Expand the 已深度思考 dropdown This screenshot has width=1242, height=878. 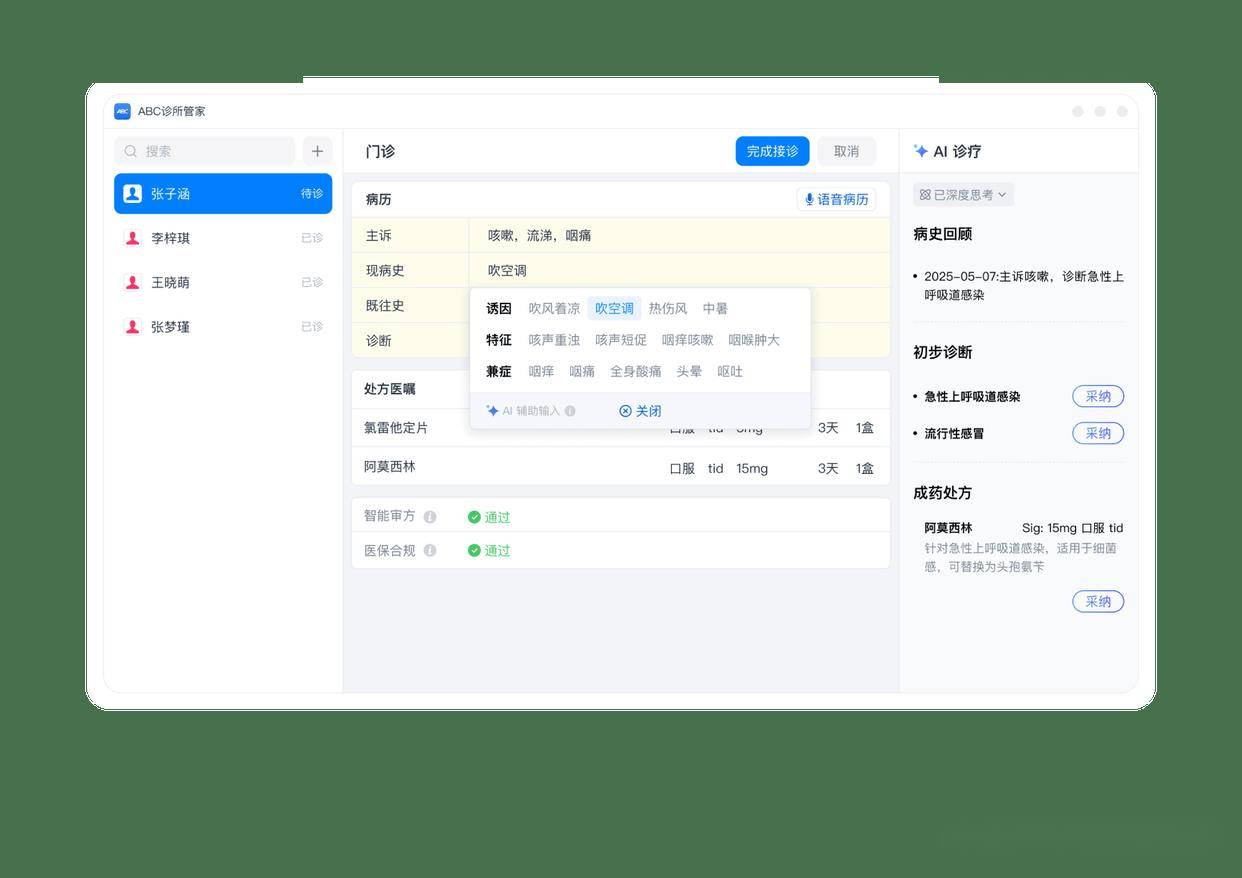pyautogui.click(x=963, y=195)
